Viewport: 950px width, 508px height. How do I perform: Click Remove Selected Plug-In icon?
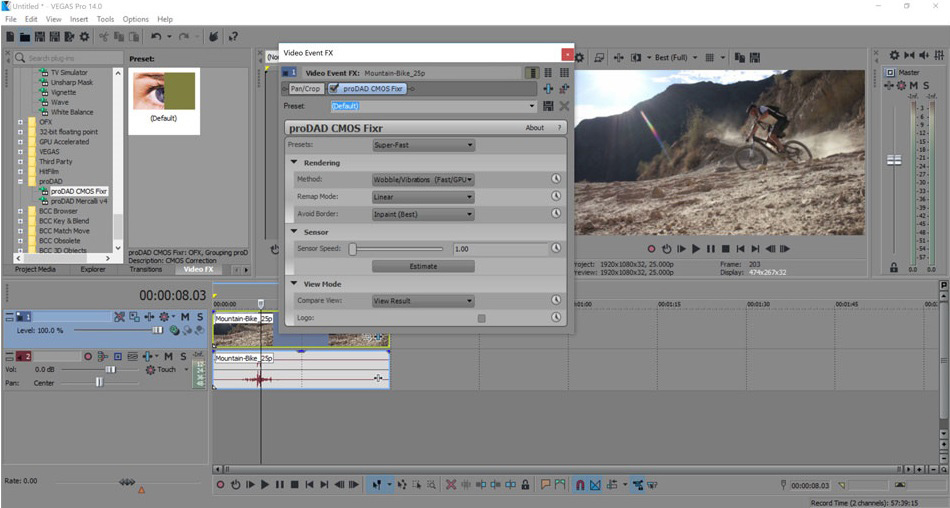pyautogui.click(x=564, y=89)
